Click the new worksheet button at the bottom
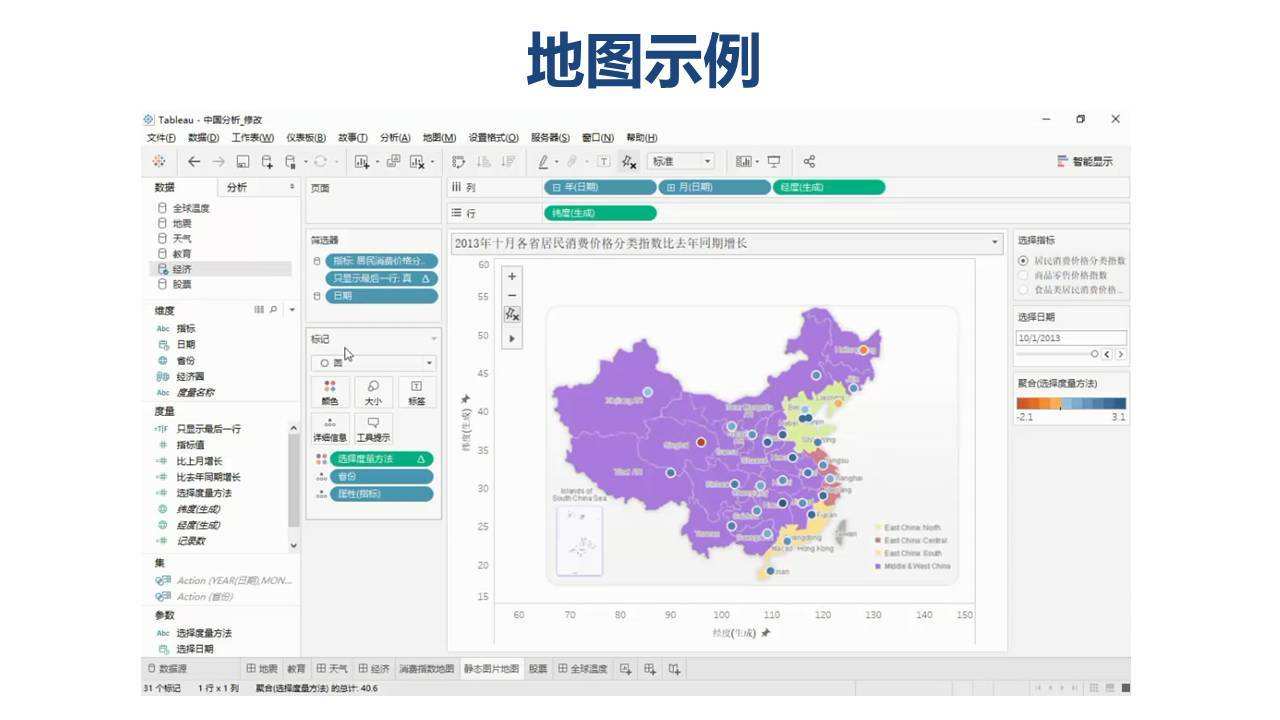This screenshot has width=1280, height=720. (623, 667)
